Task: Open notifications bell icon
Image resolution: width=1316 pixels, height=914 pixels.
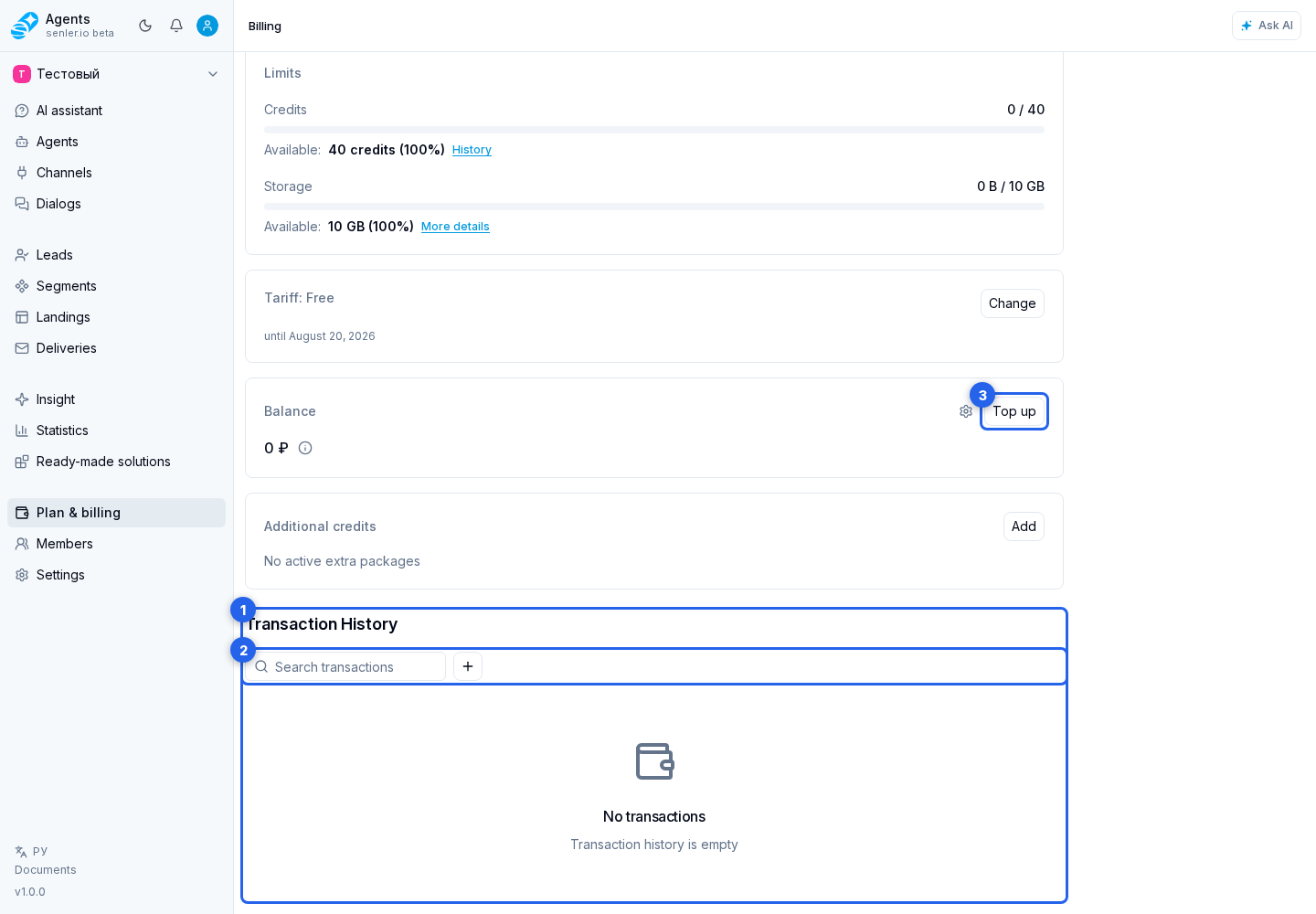Action: coord(176,26)
